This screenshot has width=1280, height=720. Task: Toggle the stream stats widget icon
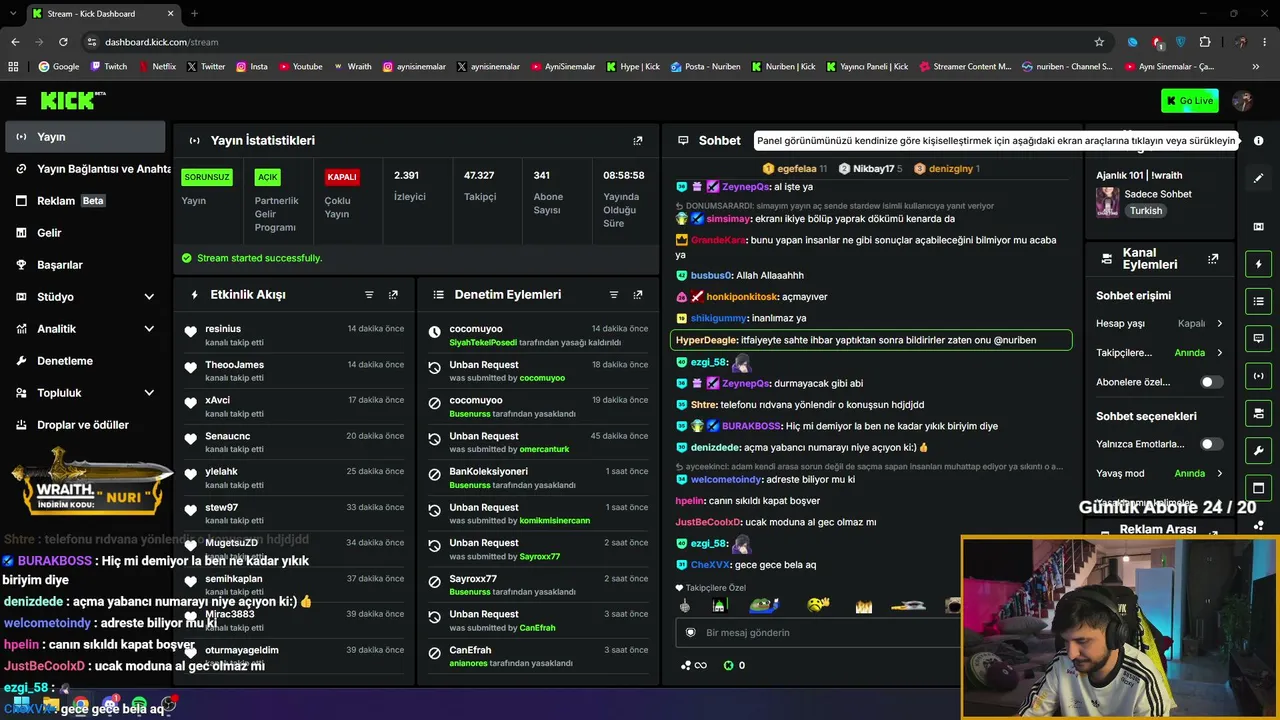point(1259,376)
